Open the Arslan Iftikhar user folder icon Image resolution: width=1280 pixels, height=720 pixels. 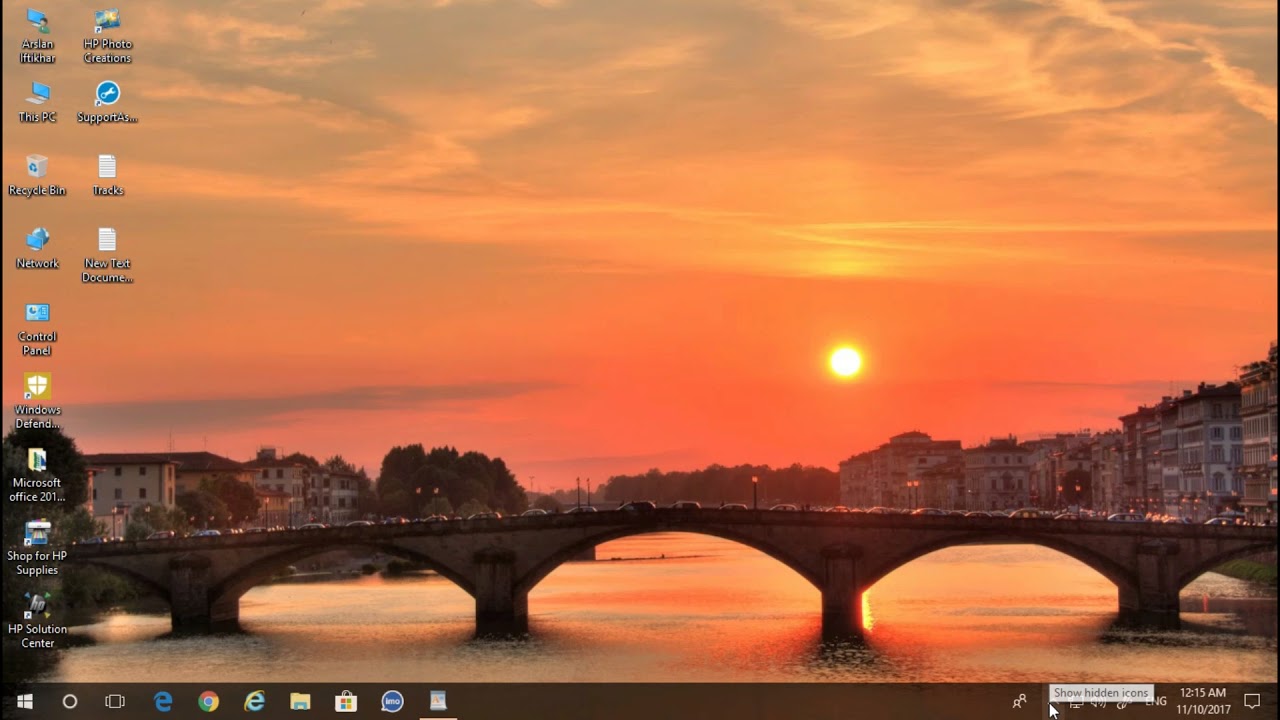click(x=37, y=36)
